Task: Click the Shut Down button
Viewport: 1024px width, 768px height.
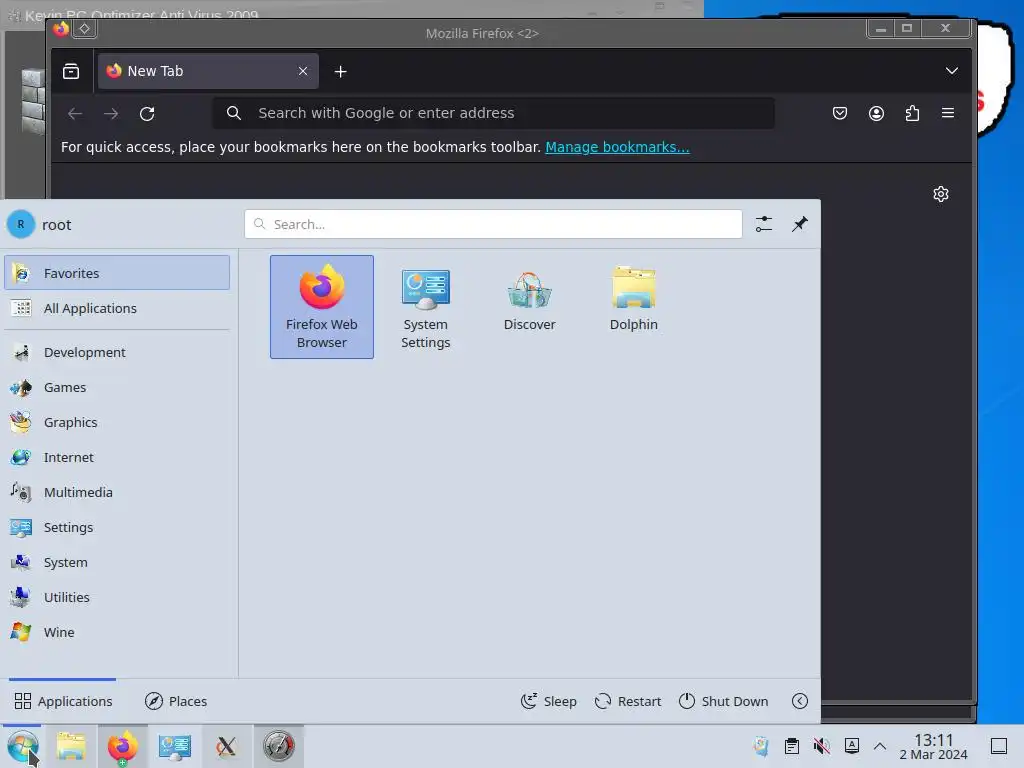Action: pyautogui.click(x=724, y=701)
